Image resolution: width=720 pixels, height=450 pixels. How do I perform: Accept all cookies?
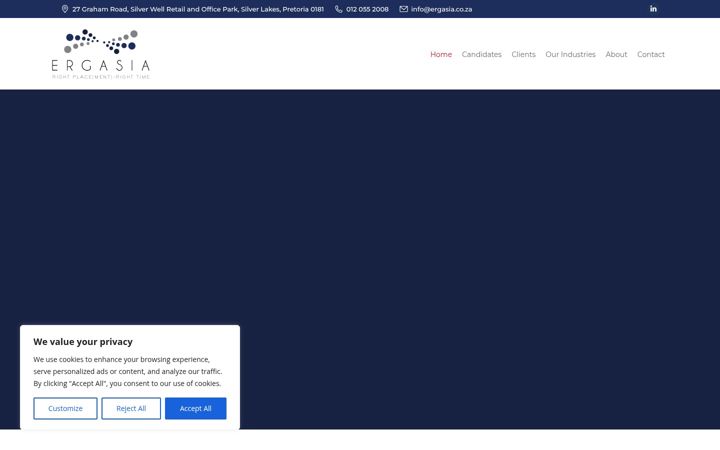click(x=196, y=408)
